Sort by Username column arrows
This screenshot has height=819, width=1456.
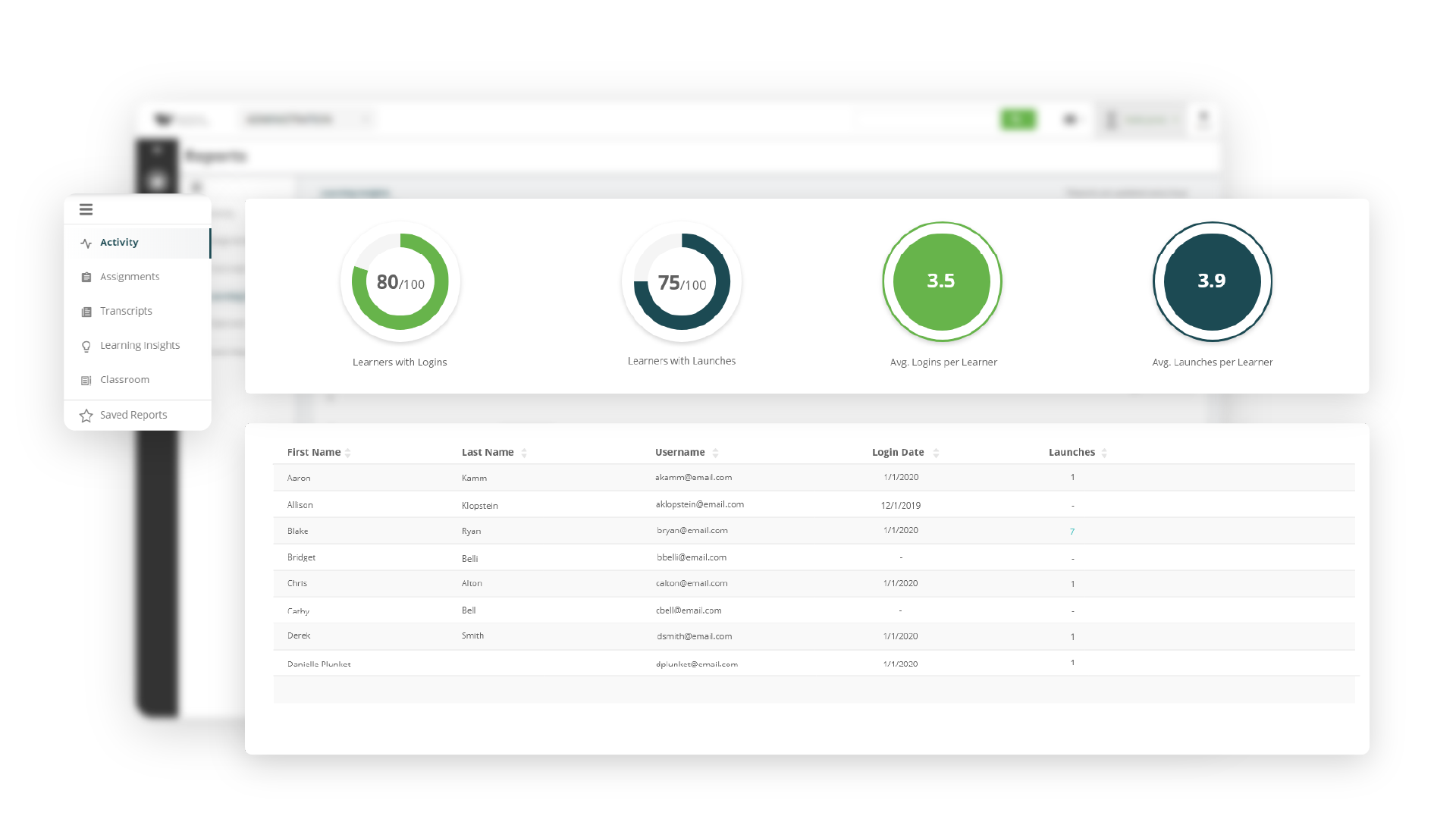[x=715, y=453]
